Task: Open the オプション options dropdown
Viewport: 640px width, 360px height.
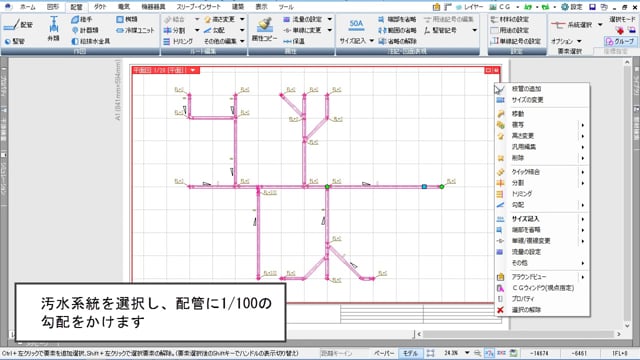Action: point(566,41)
